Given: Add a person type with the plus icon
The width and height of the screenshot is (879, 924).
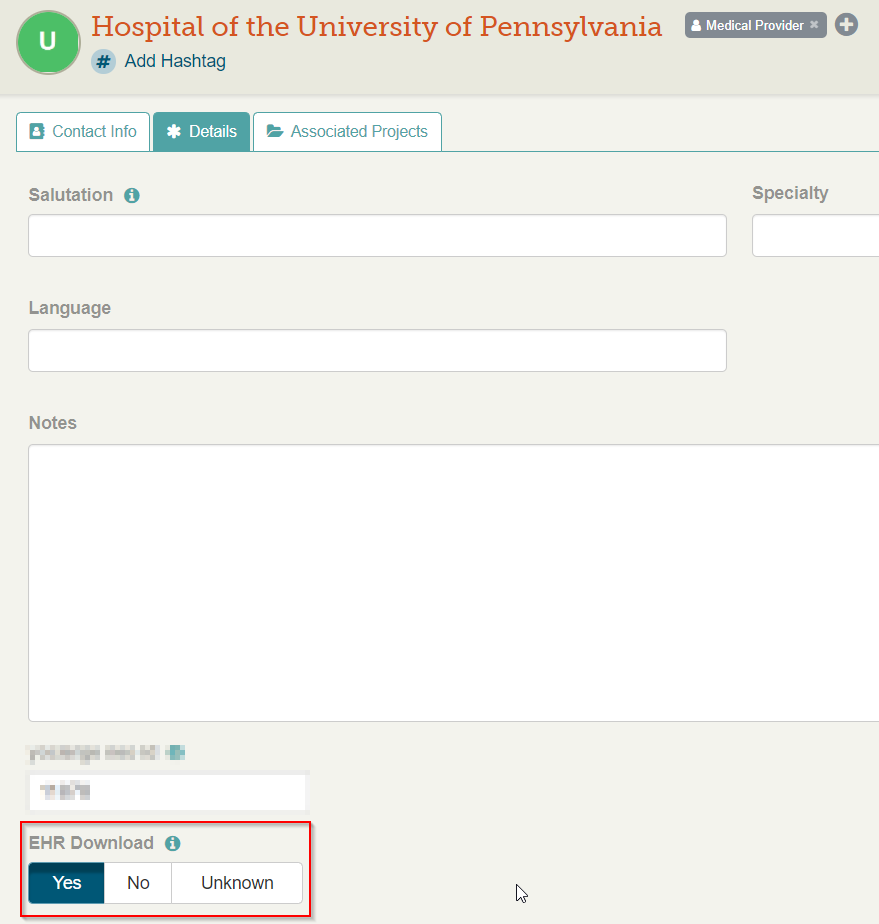Looking at the screenshot, I should coord(847,25).
